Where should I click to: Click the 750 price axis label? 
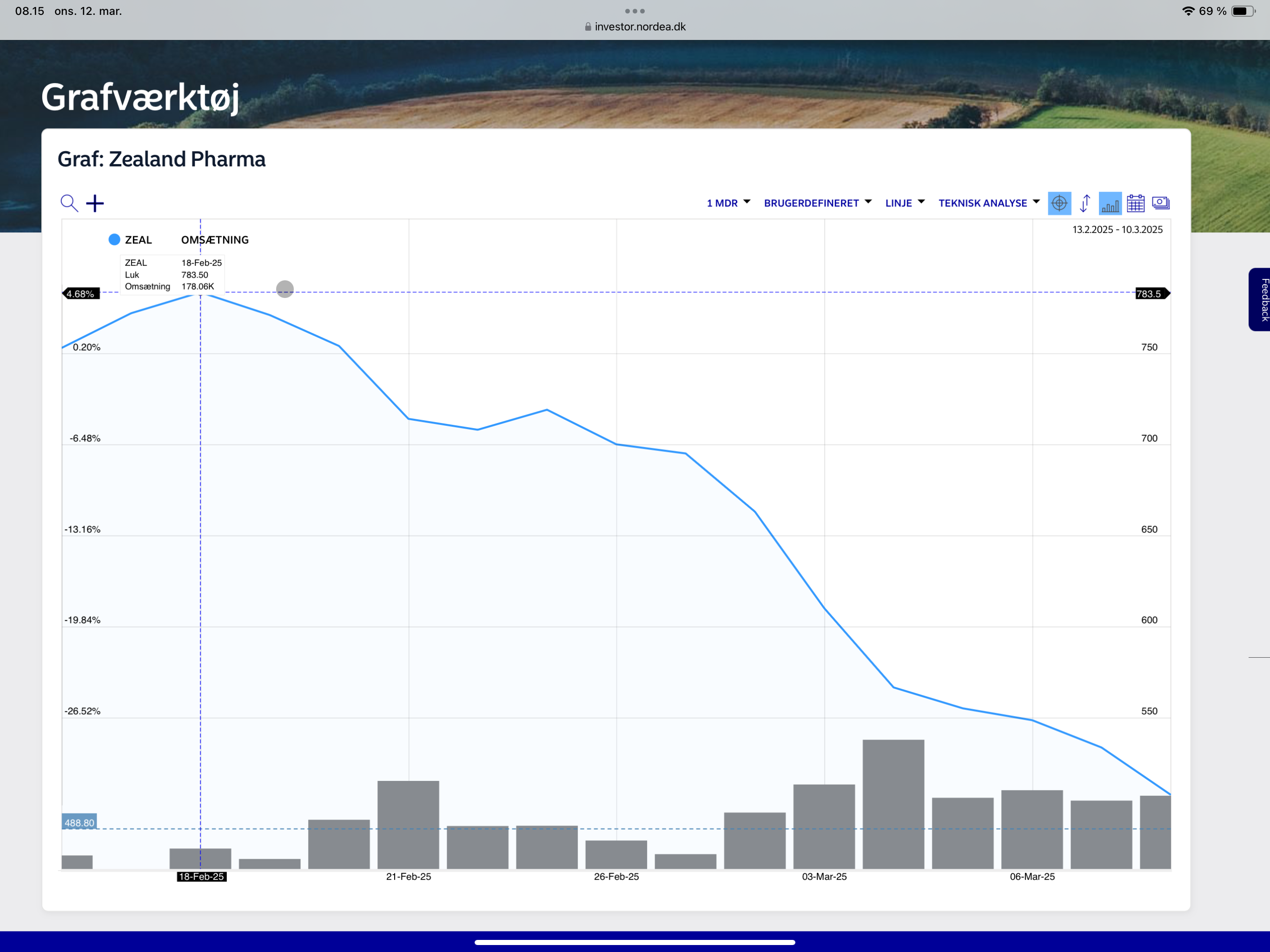(x=1150, y=347)
